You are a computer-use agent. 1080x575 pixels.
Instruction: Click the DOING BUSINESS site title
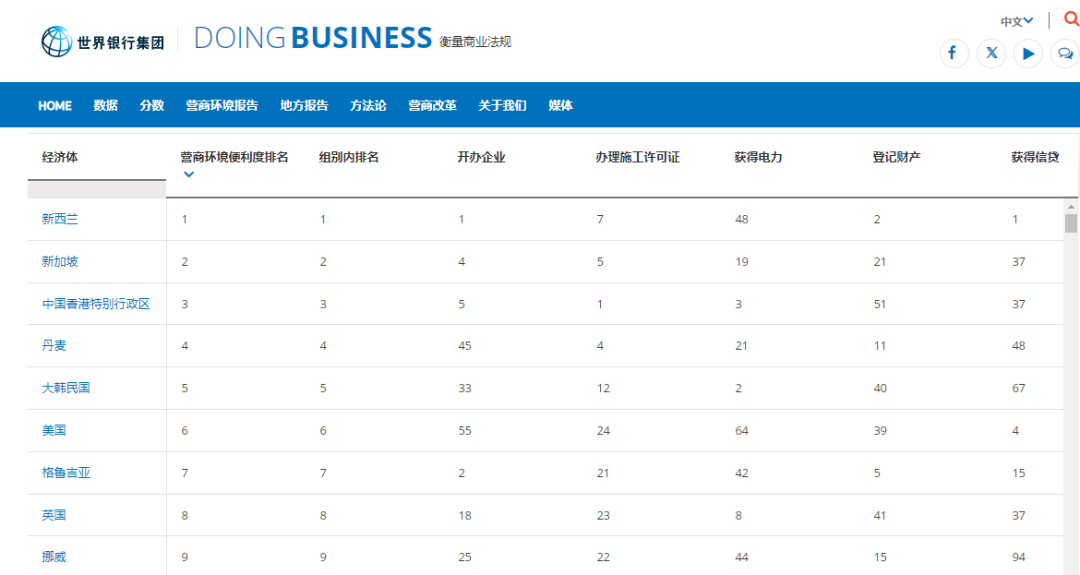coord(313,38)
